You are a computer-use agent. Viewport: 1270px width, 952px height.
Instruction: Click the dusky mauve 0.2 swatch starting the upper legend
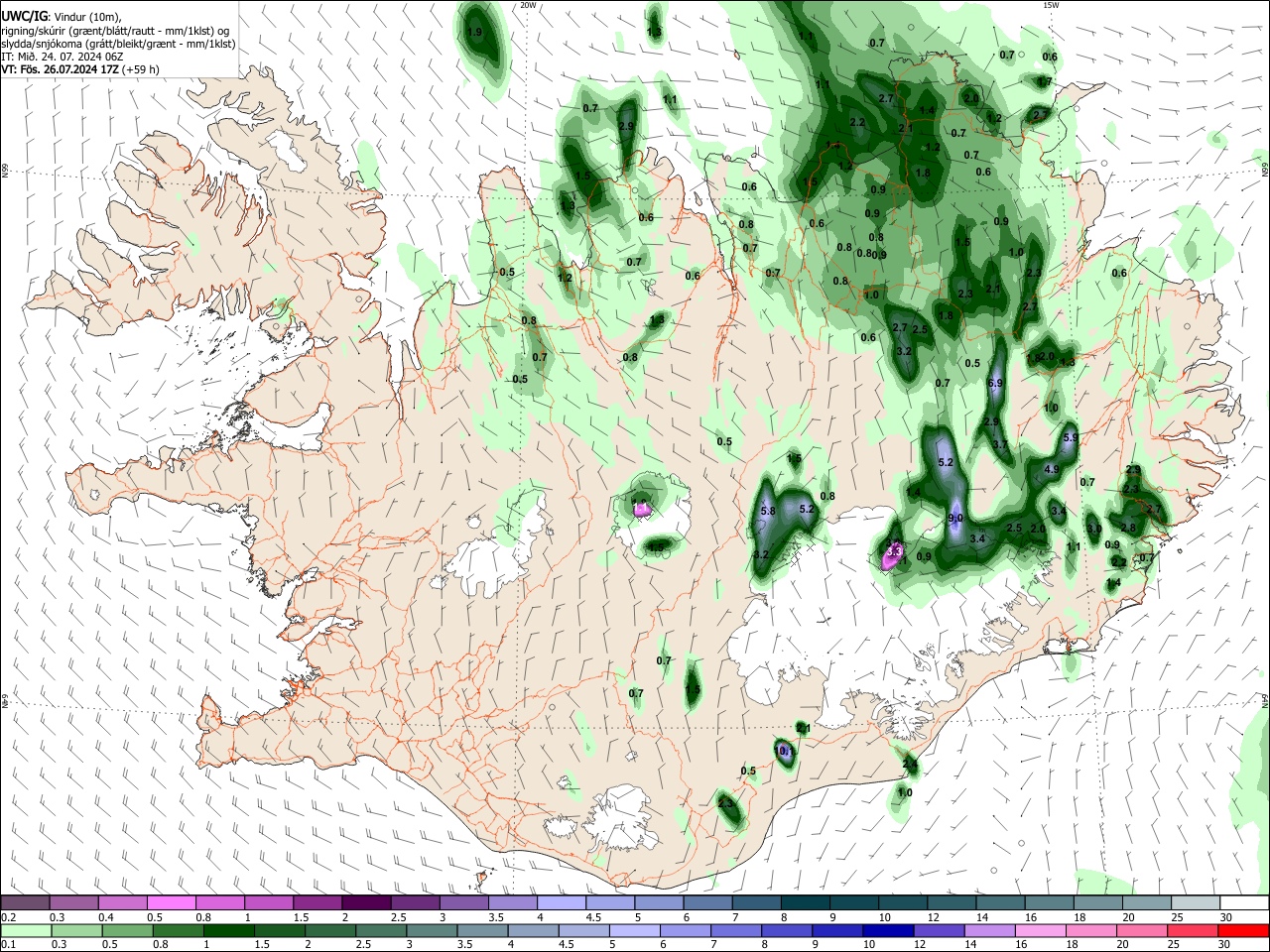pos(25,902)
